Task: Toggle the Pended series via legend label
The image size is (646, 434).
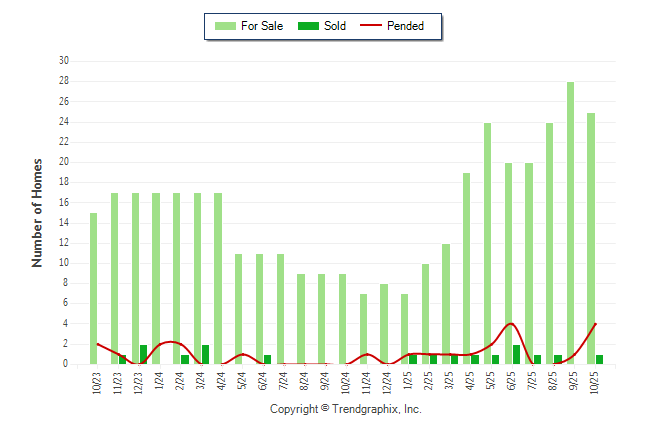Action: click(x=416, y=26)
